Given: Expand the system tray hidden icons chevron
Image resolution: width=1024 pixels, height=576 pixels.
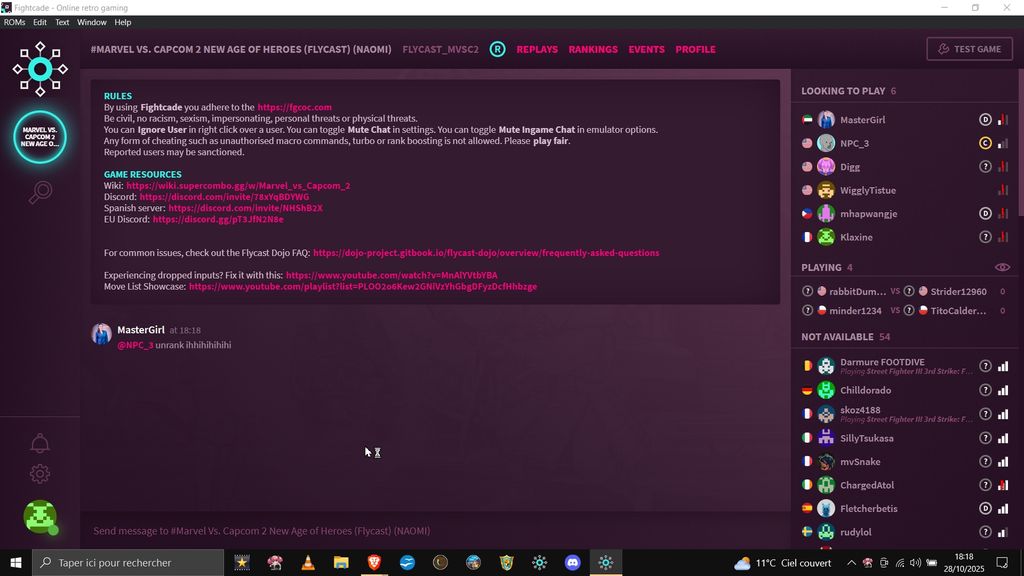Looking at the screenshot, I should 851,563.
